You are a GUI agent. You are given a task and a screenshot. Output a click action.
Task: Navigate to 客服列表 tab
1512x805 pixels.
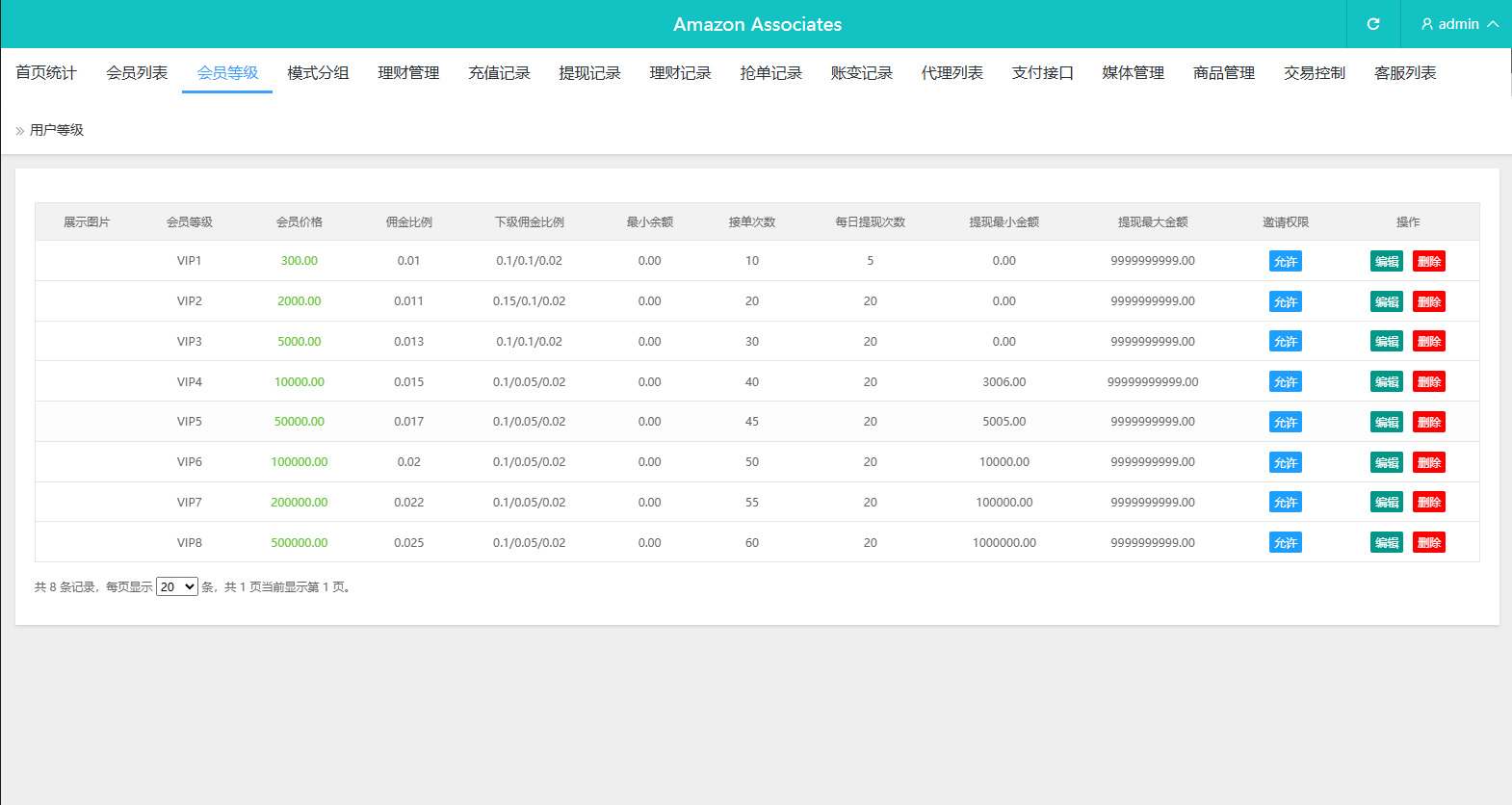pos(1404,73)
